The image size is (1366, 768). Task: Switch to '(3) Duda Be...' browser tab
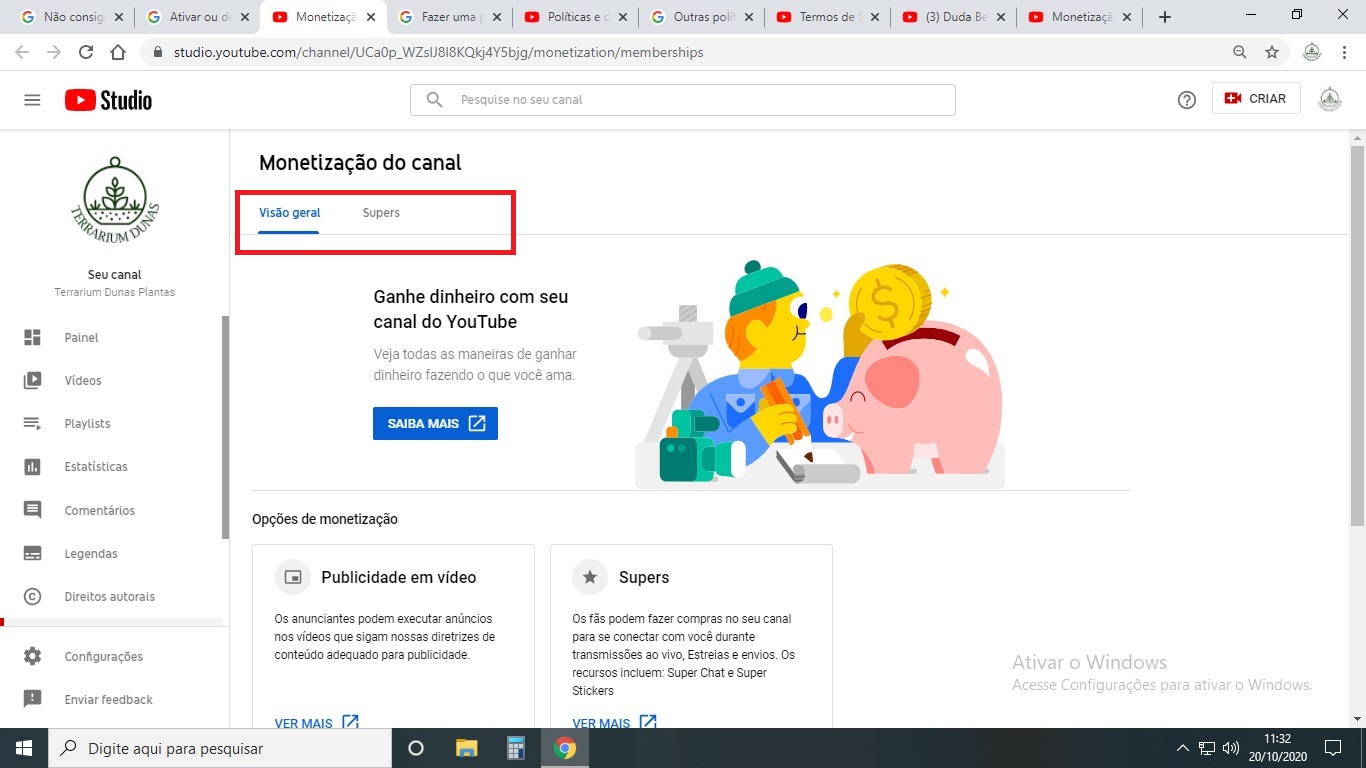(x=952, y=17)
